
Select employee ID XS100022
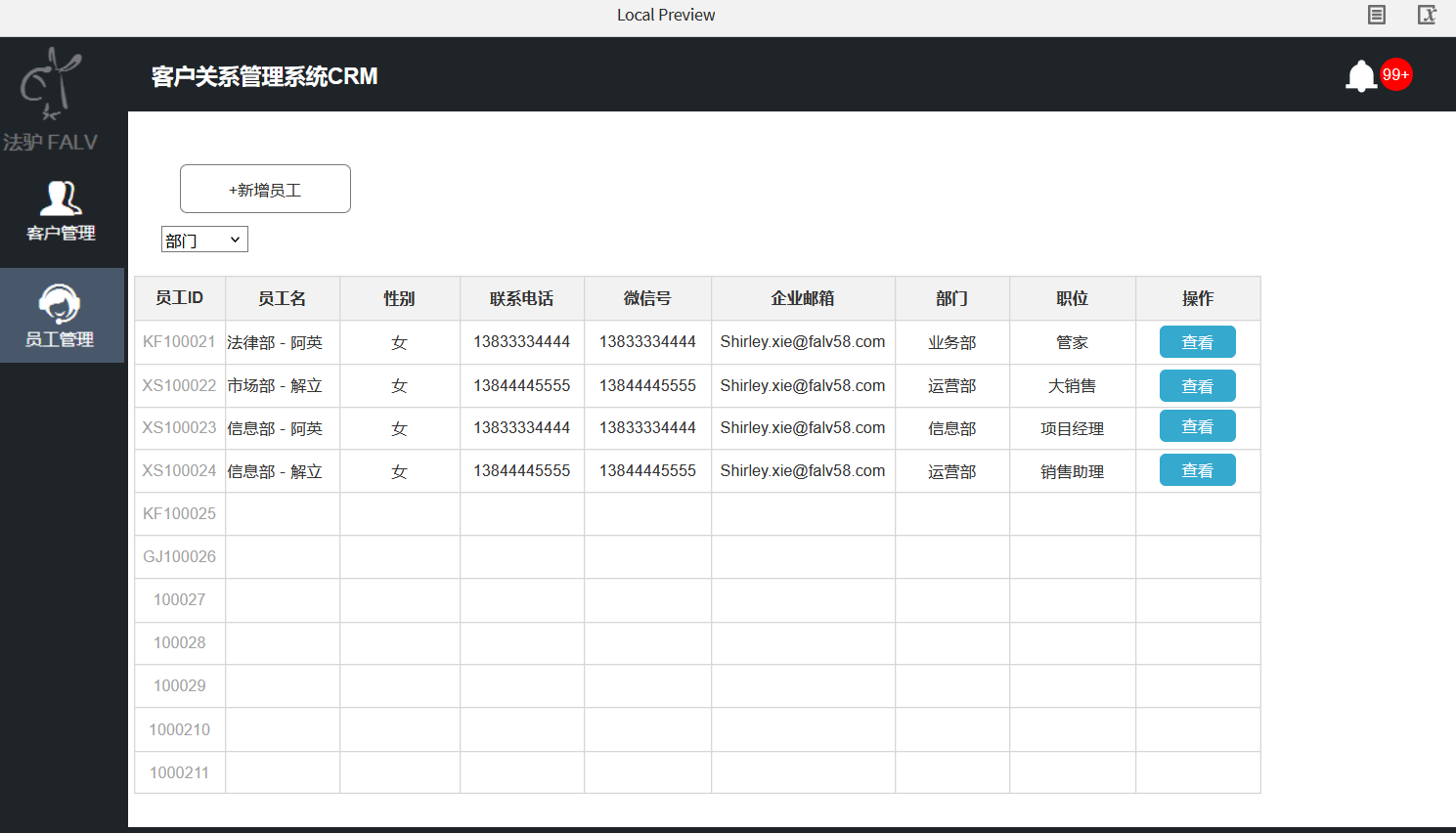(180, 385)
